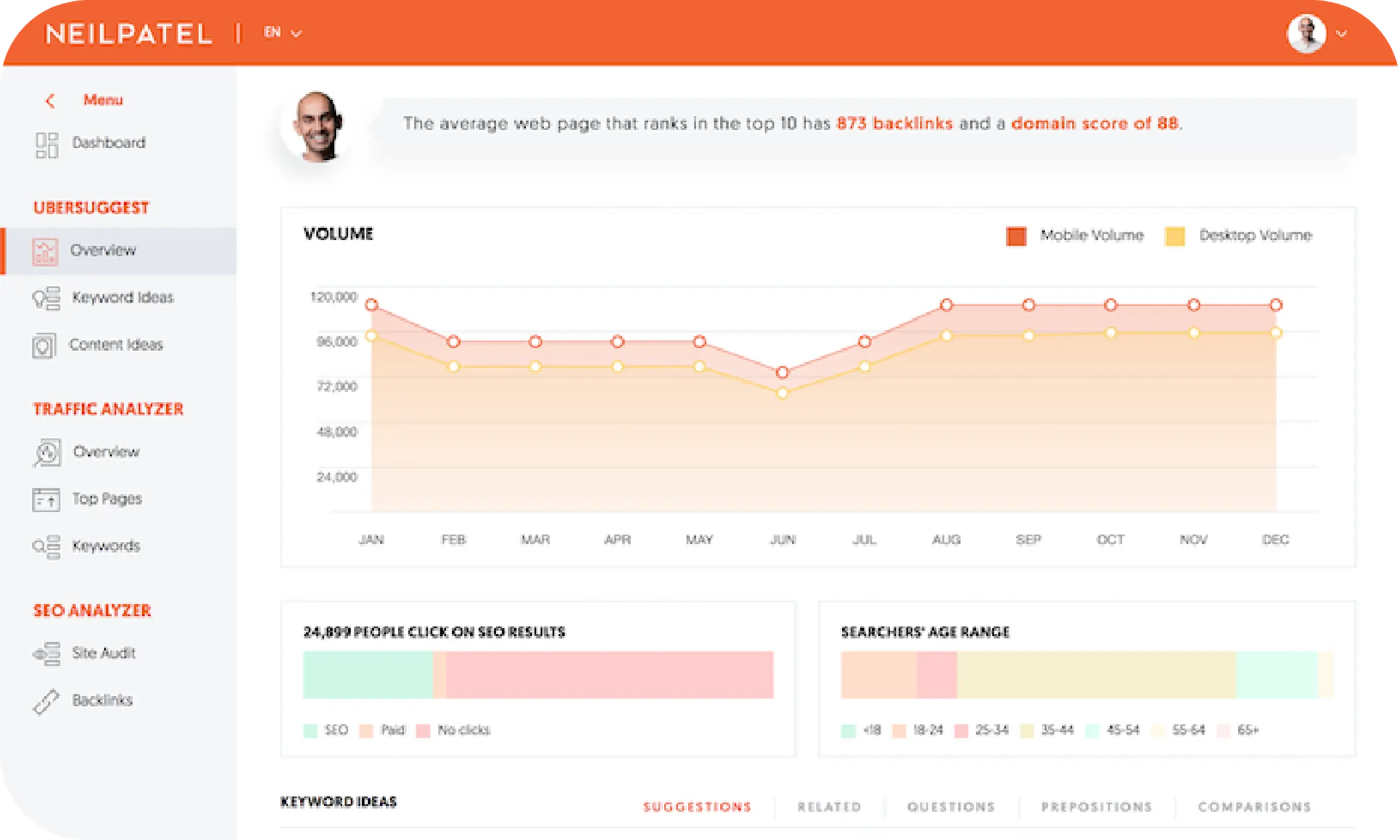The height and width of the screenshot is (840, 1400).
Task: Switch to the Related tab
Action: (x=829, y=807)
